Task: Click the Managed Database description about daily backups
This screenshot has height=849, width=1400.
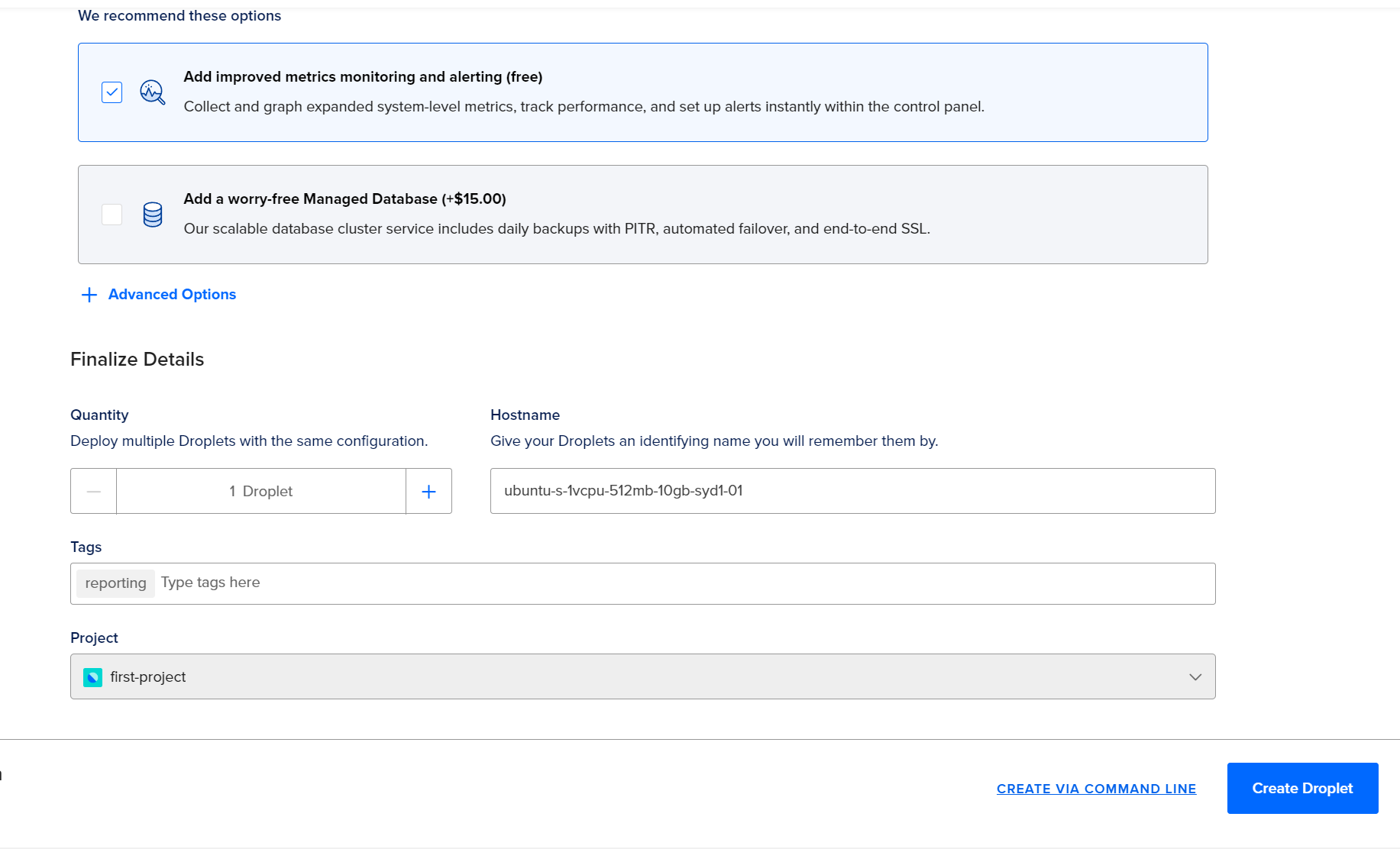Action: click(x=557, y=229)
